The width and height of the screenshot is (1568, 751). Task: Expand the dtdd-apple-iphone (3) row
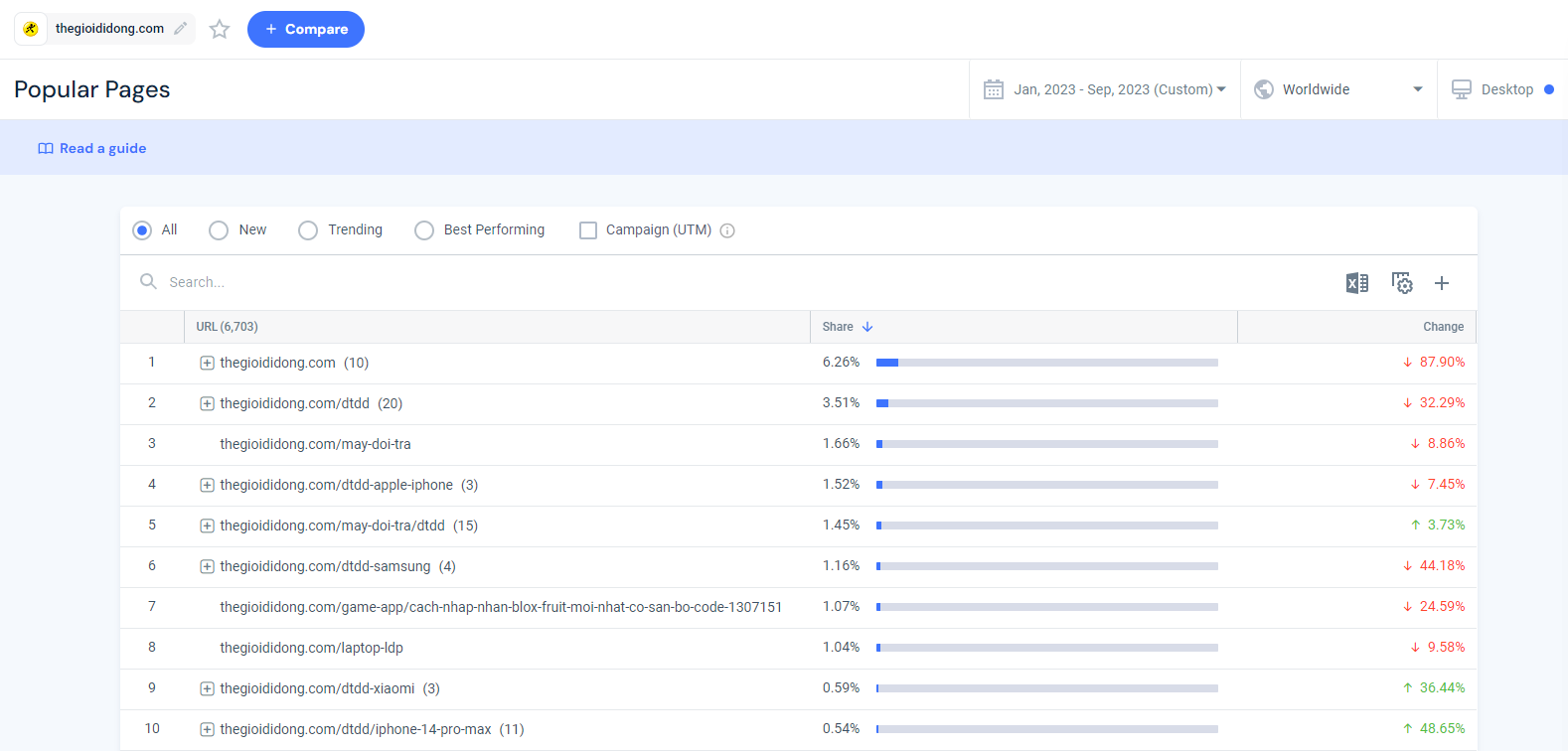point(207,486)
